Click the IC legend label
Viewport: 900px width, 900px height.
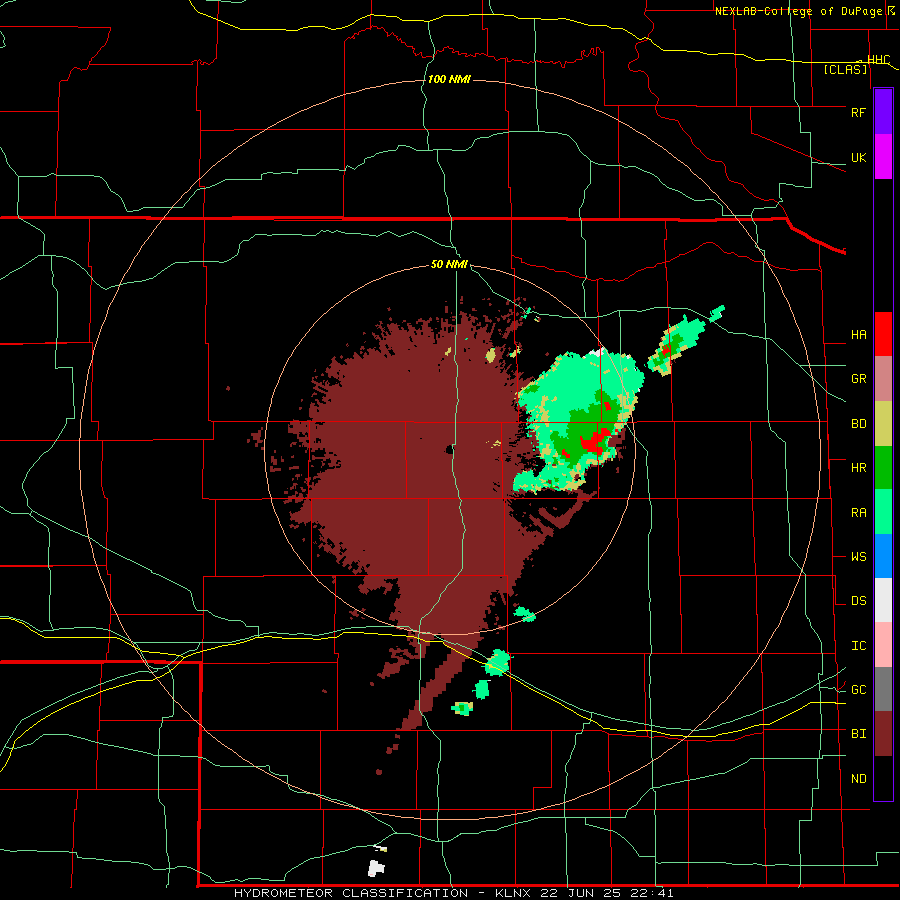tap(858, 645)
